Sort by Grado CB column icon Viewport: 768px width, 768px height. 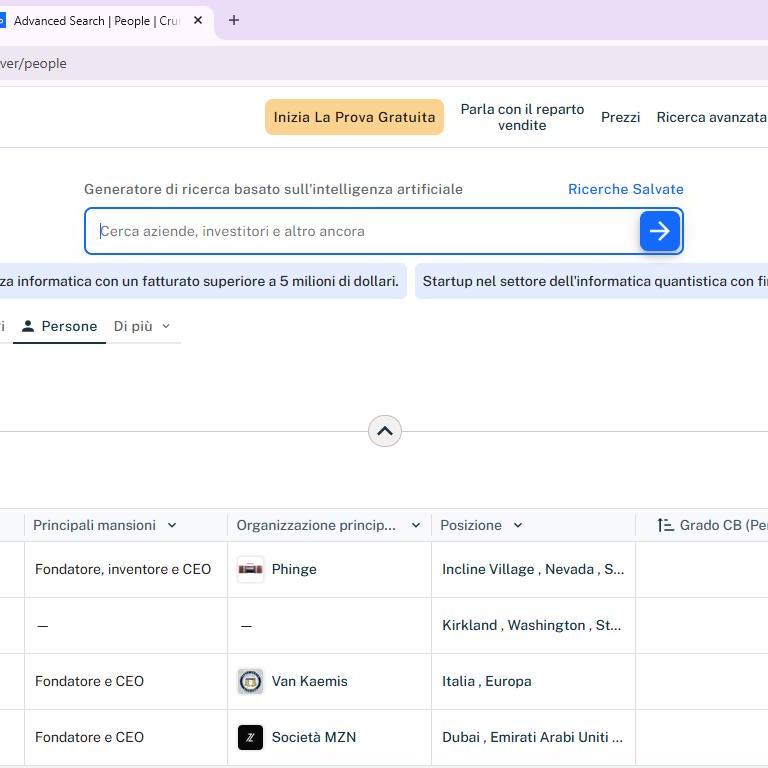point(665,525)
